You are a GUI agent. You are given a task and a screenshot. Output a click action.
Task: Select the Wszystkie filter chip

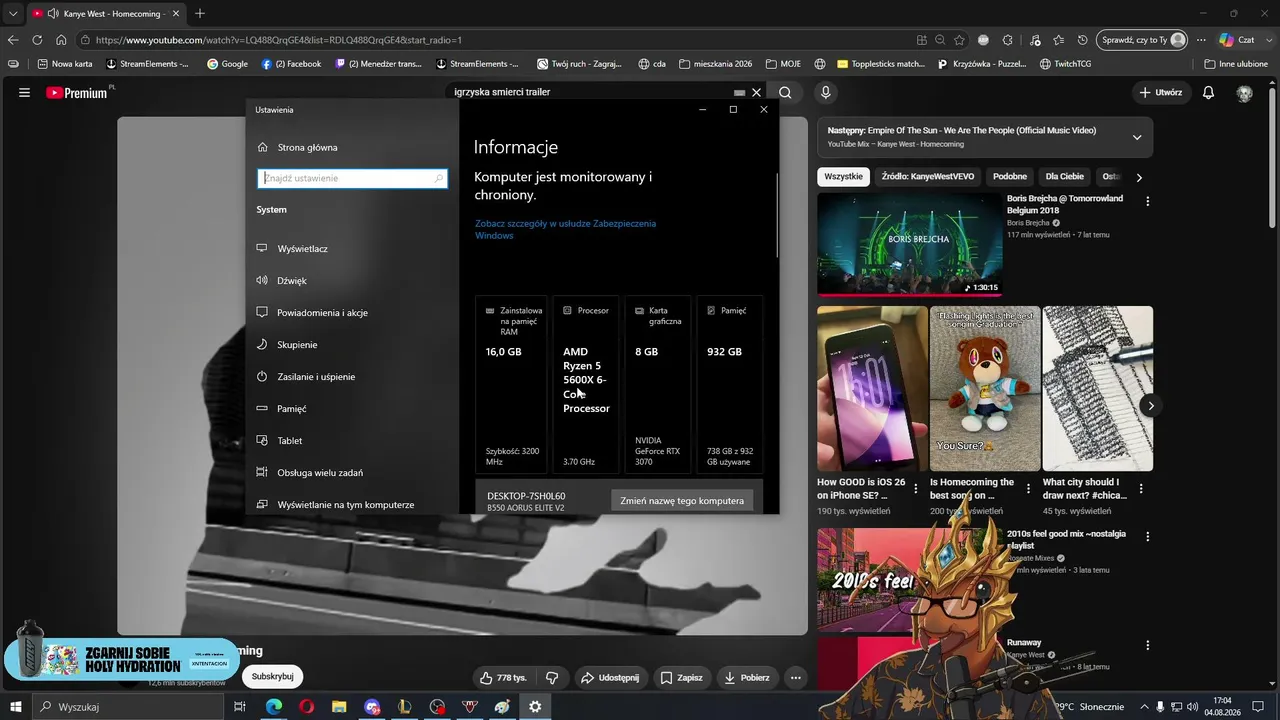click(844, 177)
